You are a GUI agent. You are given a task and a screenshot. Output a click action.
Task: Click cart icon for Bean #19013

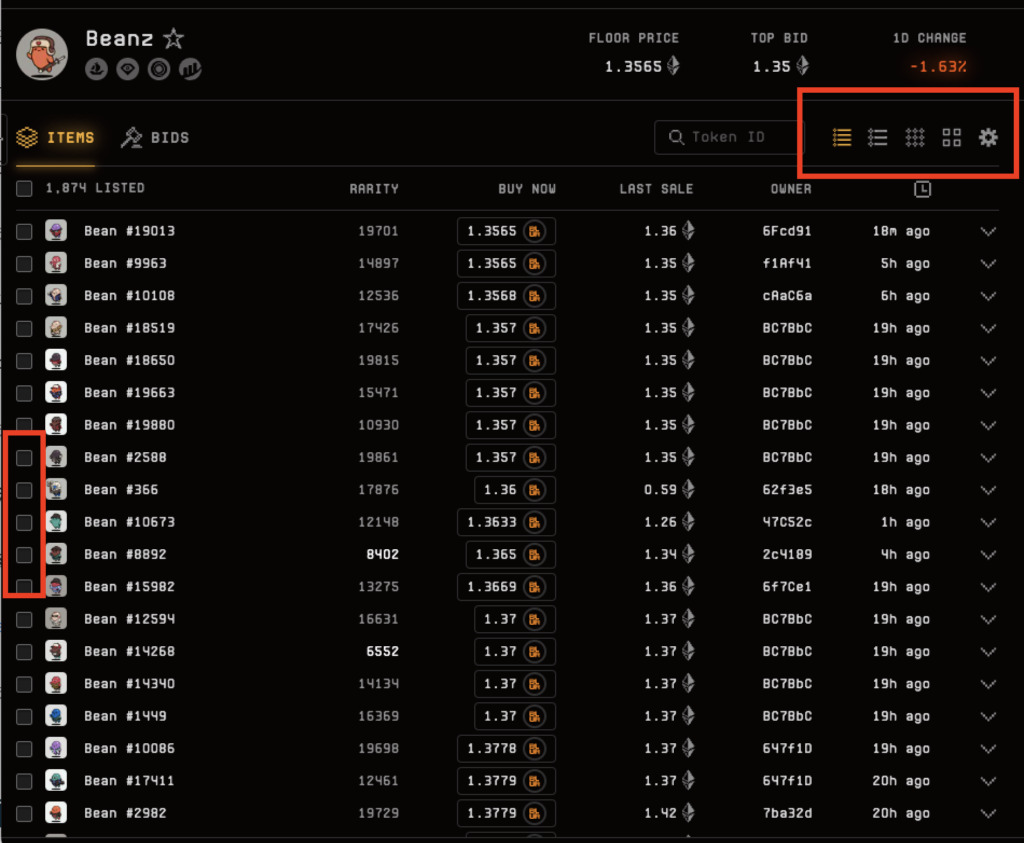pyautogui.click(x=534, y=231)
